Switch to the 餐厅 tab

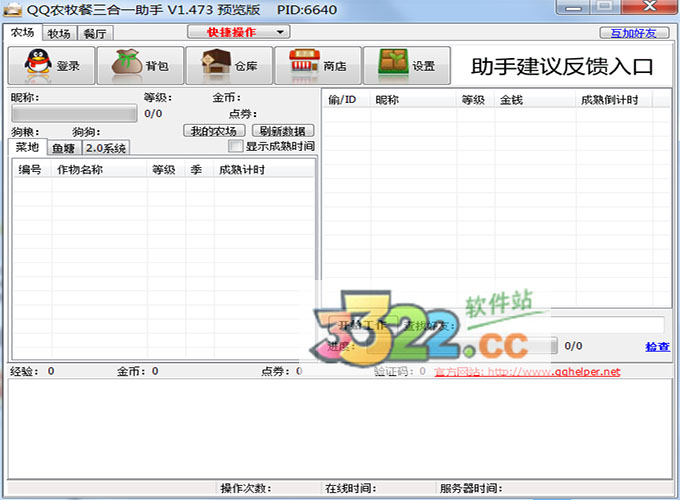pyautogui.click(x=95, y=33)
